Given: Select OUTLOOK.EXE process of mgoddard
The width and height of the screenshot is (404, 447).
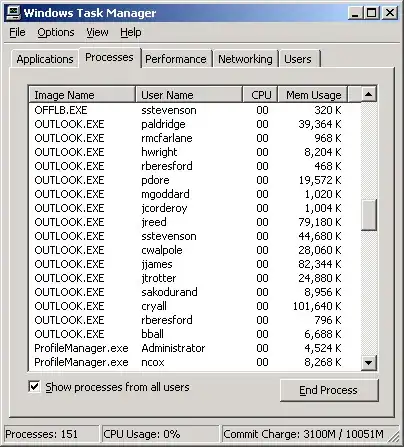Looking at the screenshot, I should point(195,194).
